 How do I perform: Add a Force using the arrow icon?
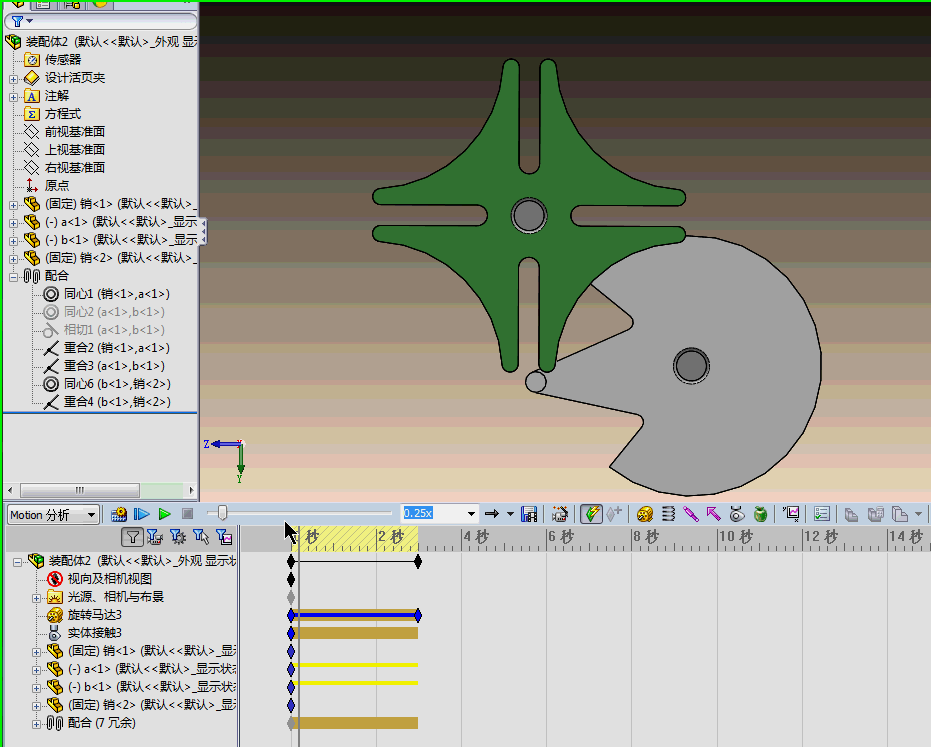(x=713, y=514)
